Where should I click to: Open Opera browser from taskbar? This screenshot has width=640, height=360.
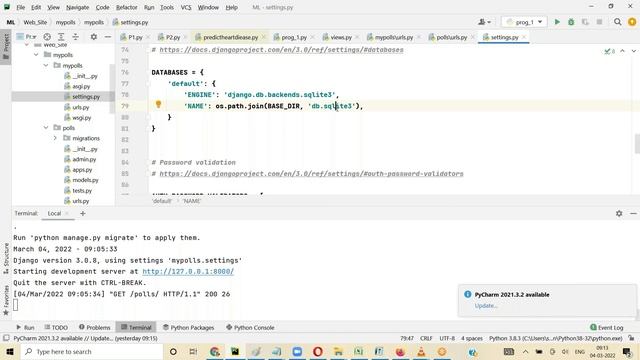coord(318,351)
